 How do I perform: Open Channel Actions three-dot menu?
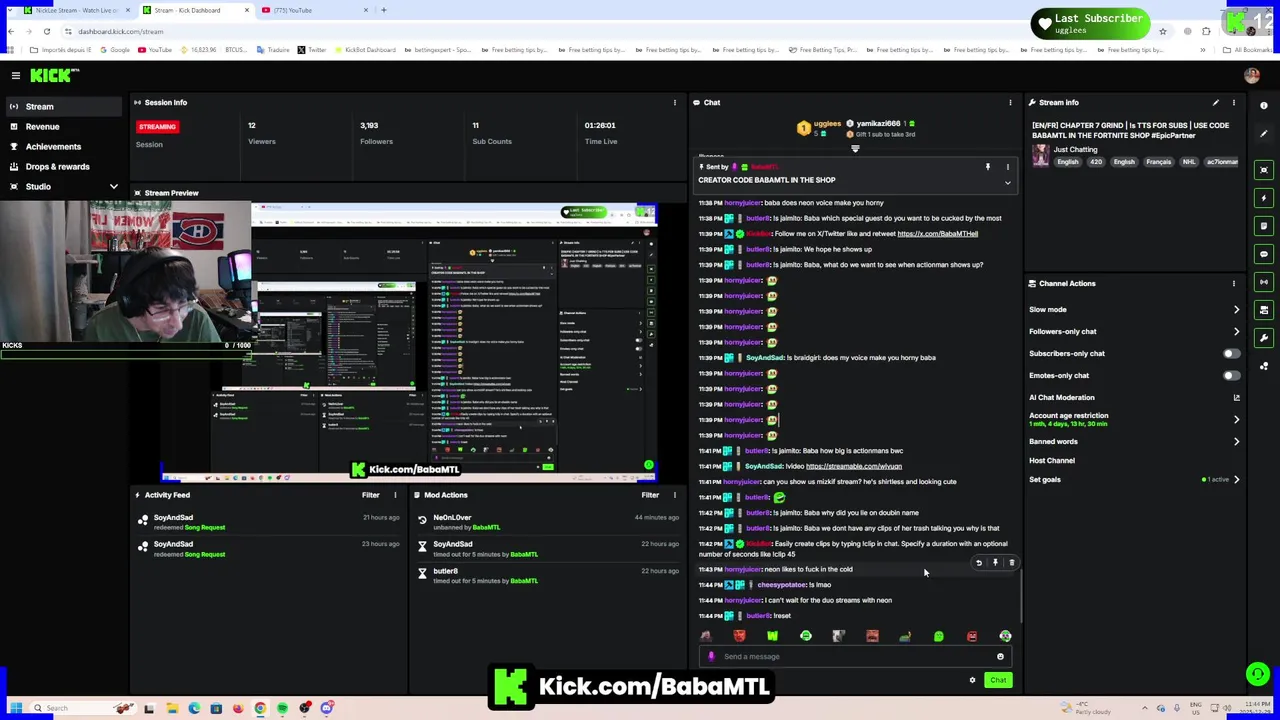(1233, 283)
